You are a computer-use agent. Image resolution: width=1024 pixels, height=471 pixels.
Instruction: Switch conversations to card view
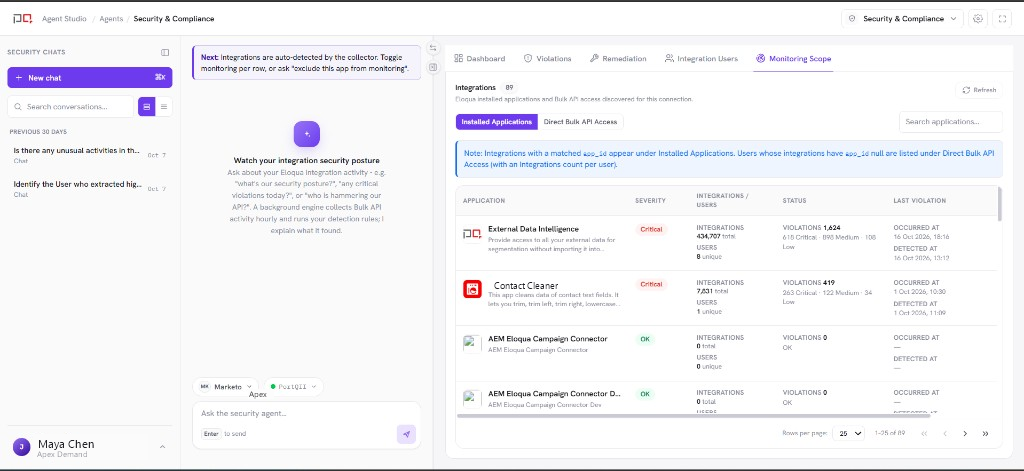pyautogui.click(x=147, y=106)
